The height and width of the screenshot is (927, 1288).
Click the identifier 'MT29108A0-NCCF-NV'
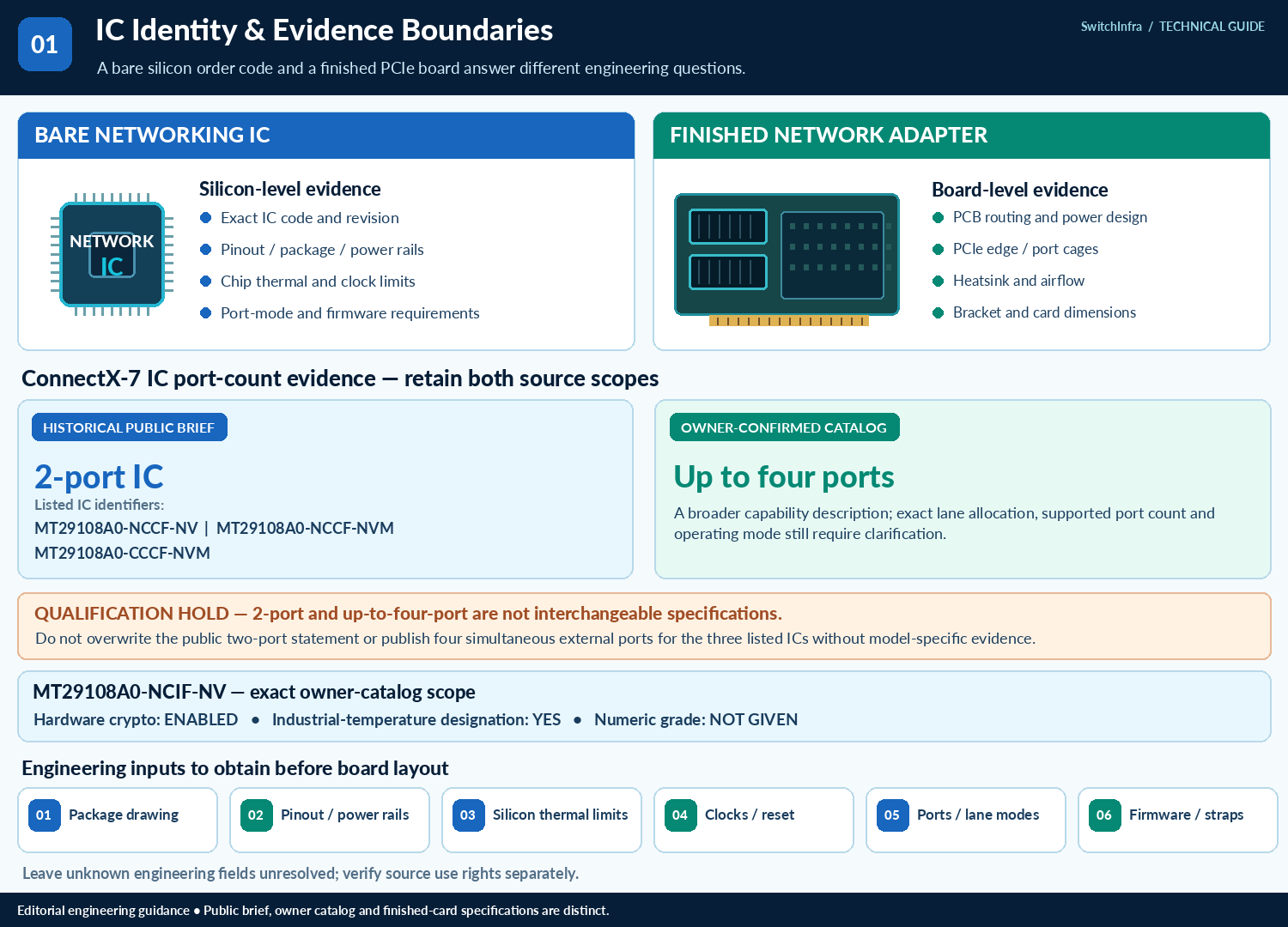pos(116,529)
